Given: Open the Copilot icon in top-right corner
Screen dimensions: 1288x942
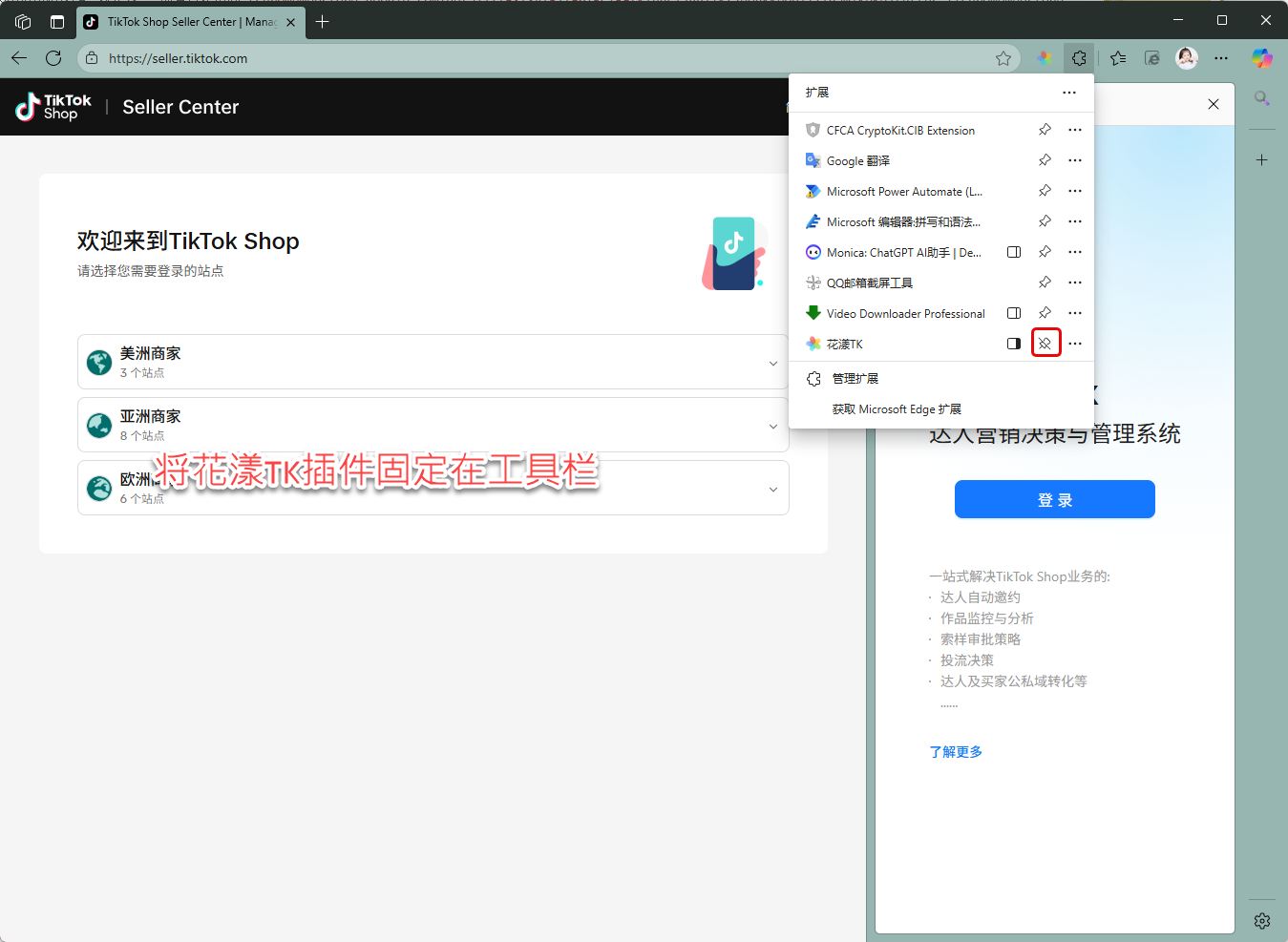Looking at the screenshot, I should (x=1262, y=58).
